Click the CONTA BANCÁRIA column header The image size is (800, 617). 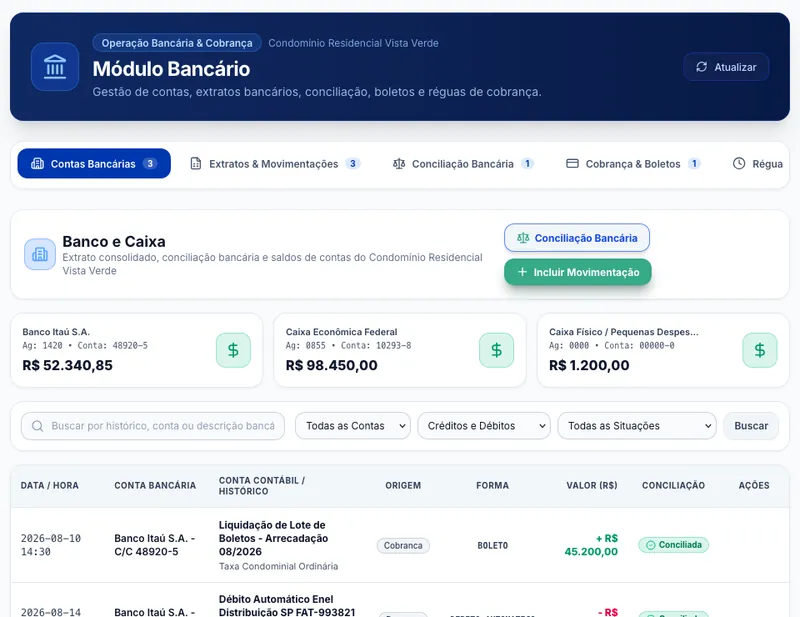tap(155, 485)
